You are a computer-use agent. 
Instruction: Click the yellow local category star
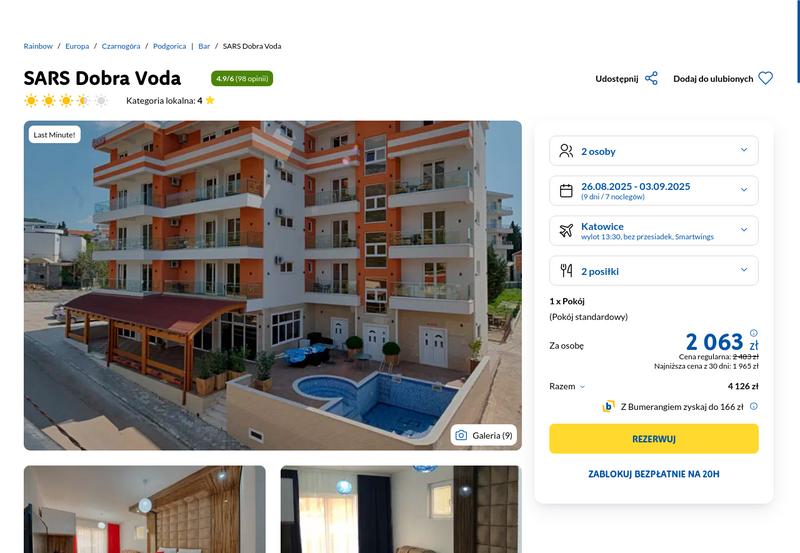[210, 100]
